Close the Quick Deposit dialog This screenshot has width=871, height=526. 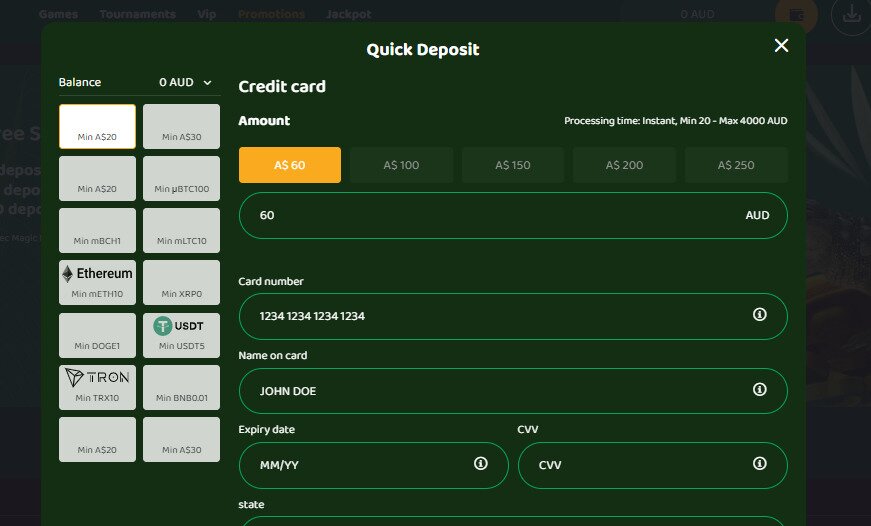point(781,46)
